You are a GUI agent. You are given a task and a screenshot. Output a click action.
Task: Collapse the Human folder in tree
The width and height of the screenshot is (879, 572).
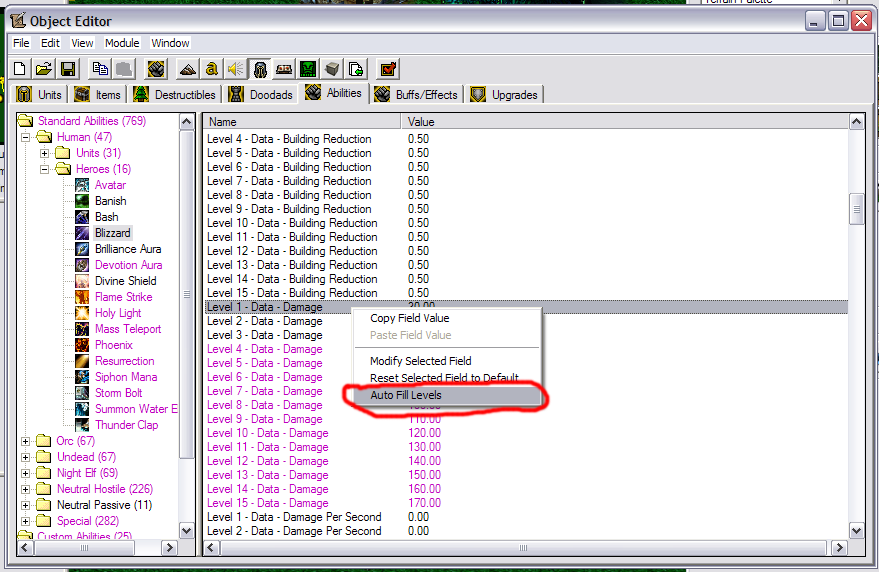(25, 137)
